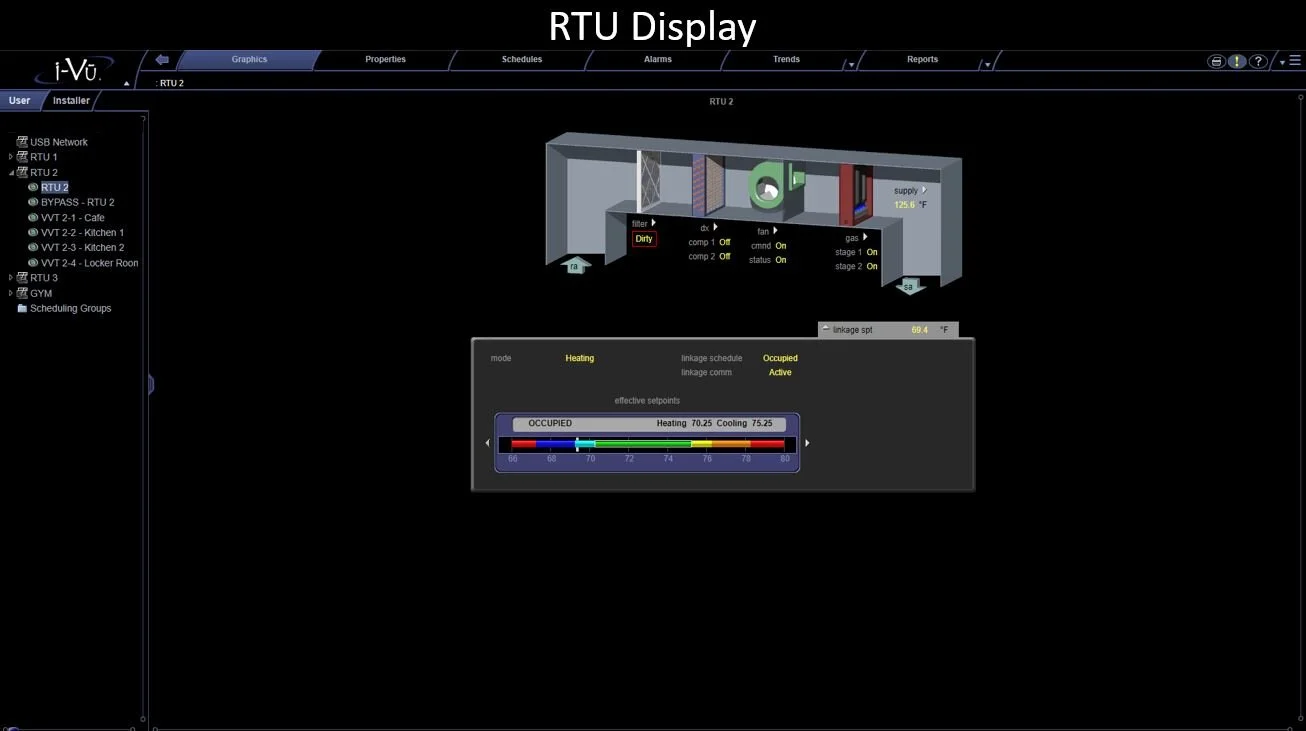
Task: Select VVT 2-1 - Cafe zone
Action: coord(73,217)
